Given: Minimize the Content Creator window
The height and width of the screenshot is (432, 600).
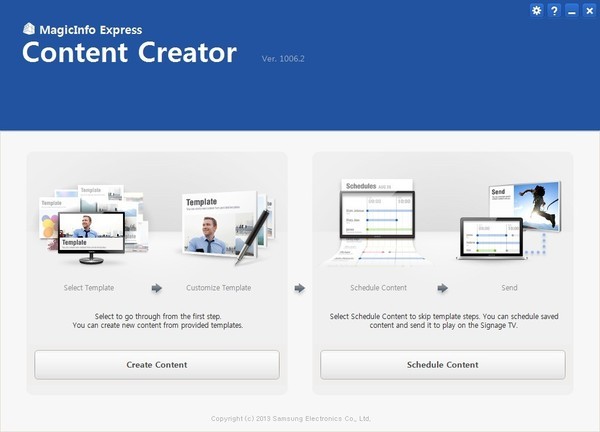Looking at the screenshot, I should pyautogui.click(x=571, y=11).
